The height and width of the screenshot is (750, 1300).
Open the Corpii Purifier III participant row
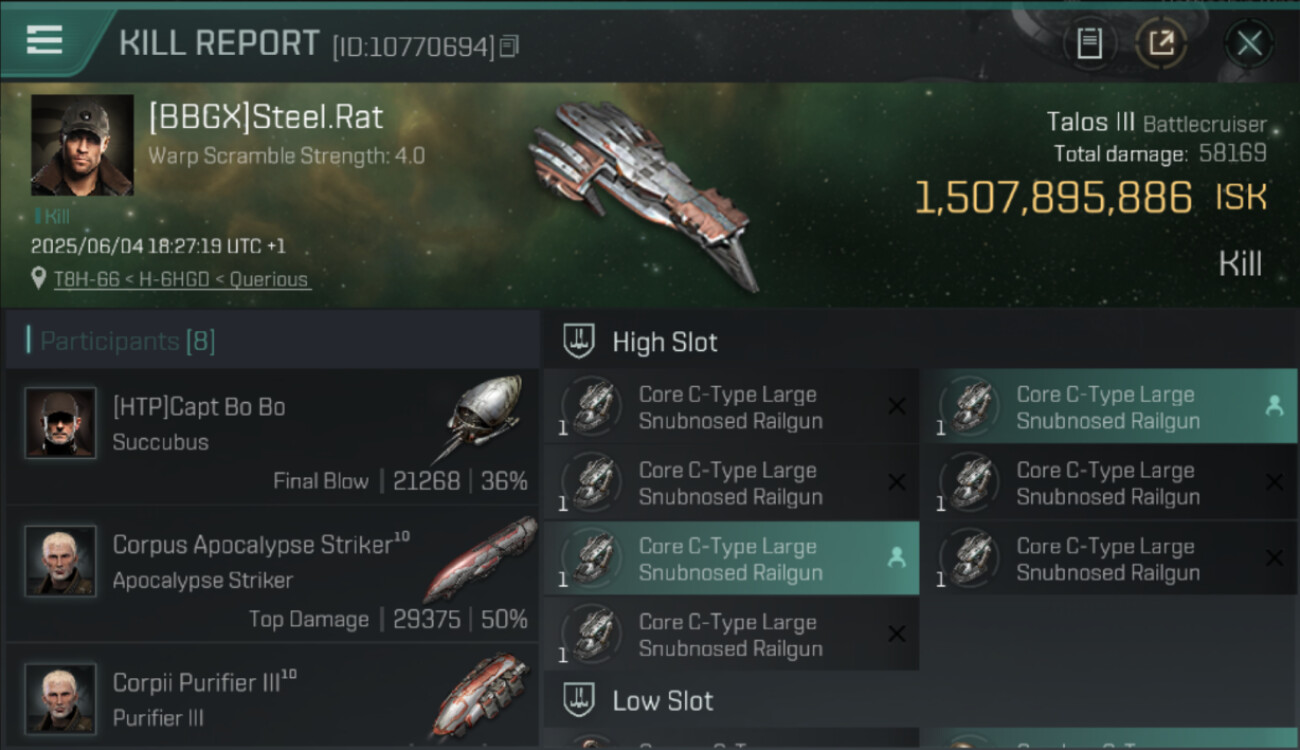(270, 698)
